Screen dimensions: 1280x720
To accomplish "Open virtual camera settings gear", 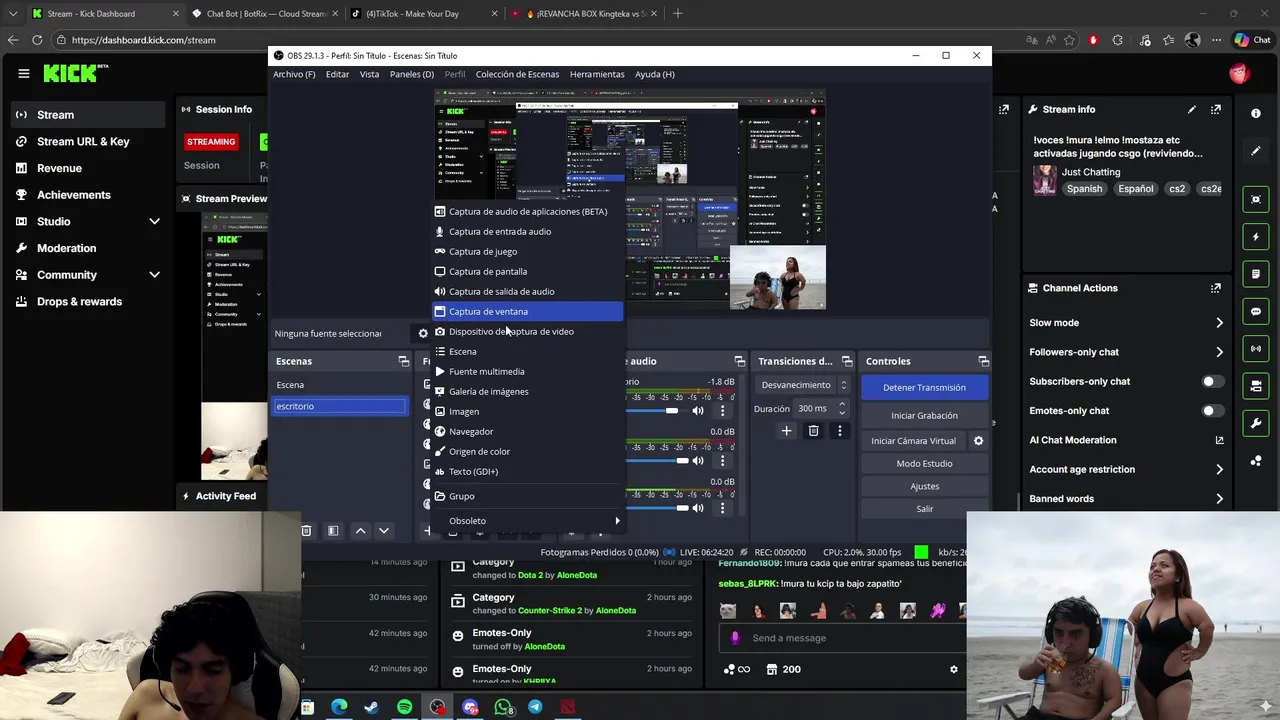I will 978,440.
